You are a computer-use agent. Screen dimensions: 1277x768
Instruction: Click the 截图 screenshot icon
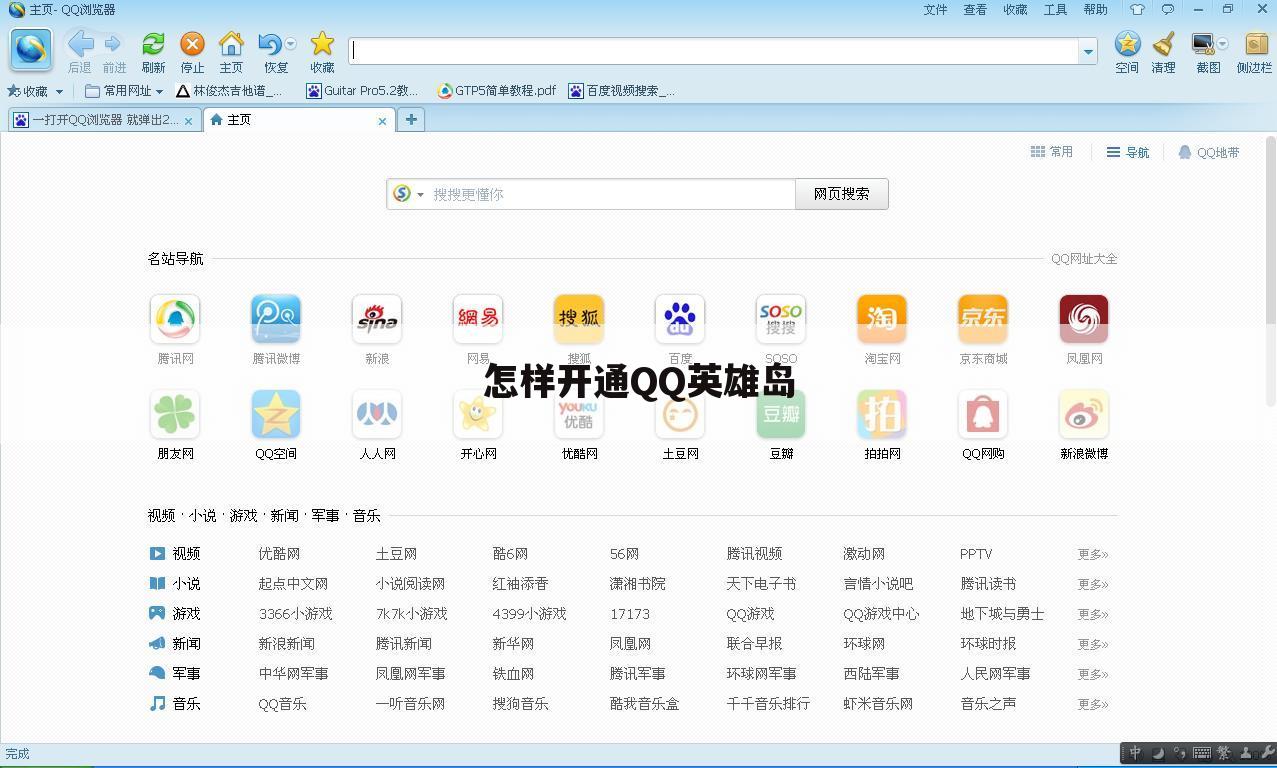(x=1203, y=44)
